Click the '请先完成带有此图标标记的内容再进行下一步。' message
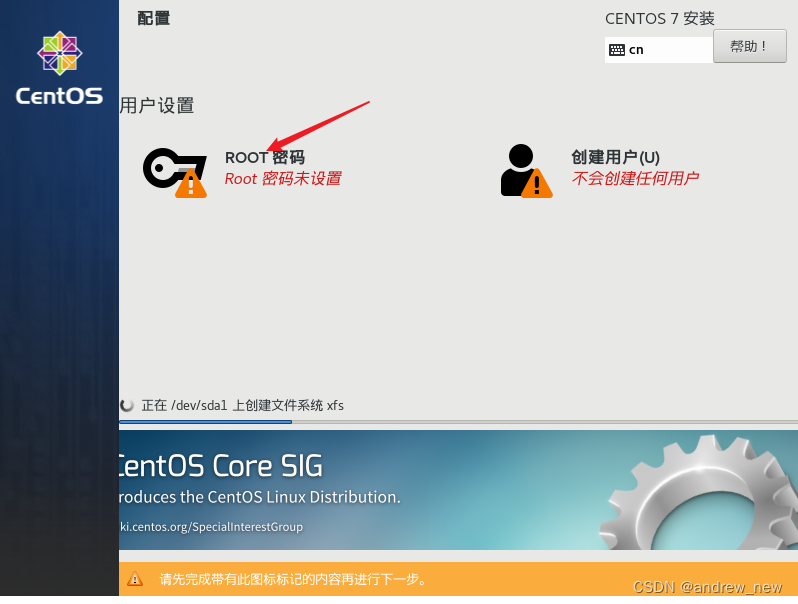798x604 pixels. pyautogui.click(x=293, y=579)
